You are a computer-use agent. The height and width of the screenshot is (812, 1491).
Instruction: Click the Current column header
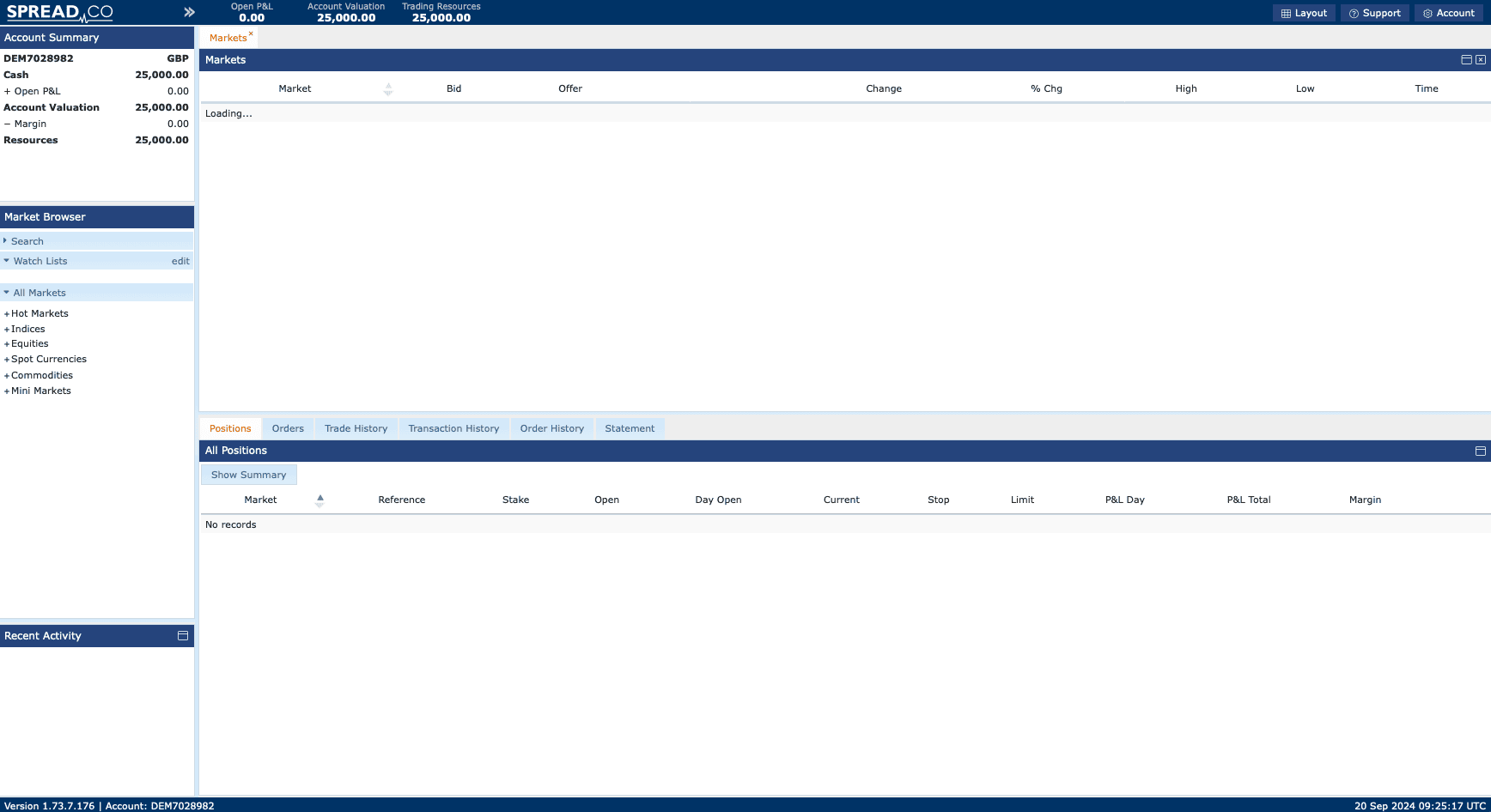coord(842,500)
